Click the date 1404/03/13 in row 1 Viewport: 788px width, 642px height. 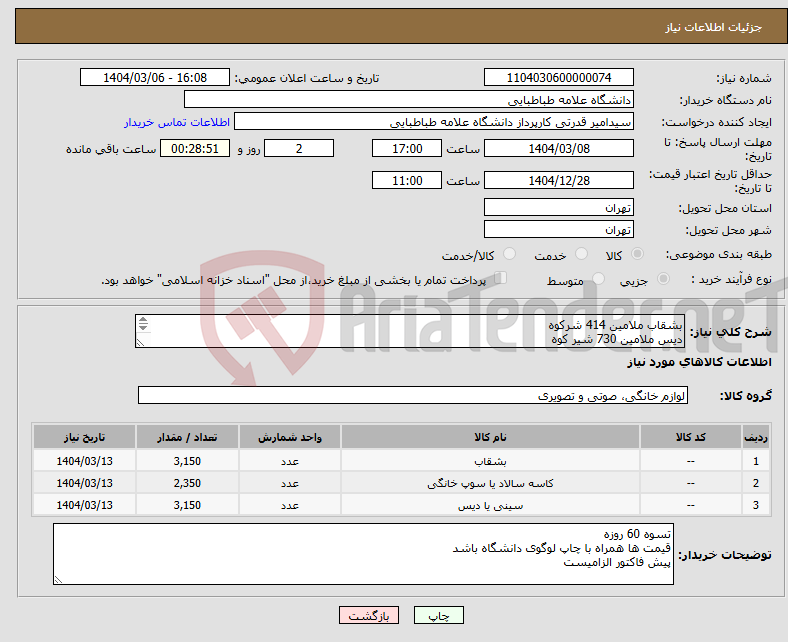84,461
